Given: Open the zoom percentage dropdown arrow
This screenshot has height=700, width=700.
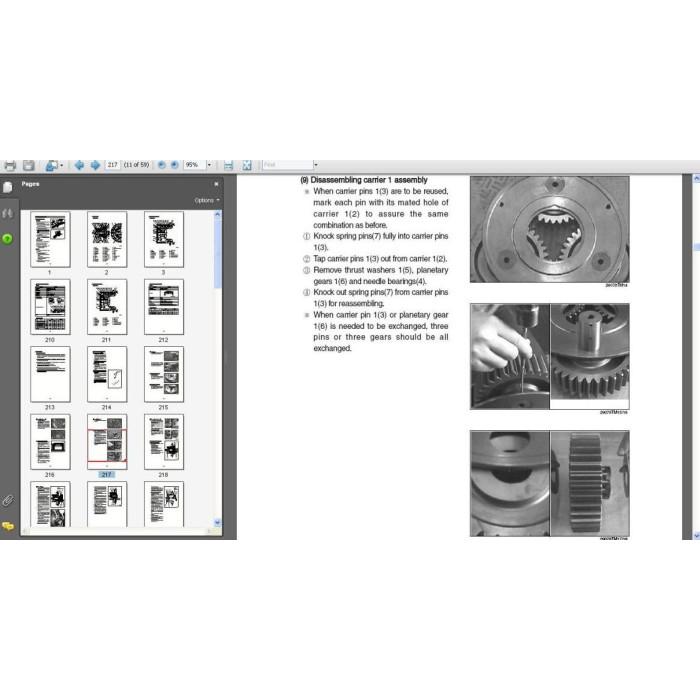Looking at the screenshot, I should (x=209, y=165).
